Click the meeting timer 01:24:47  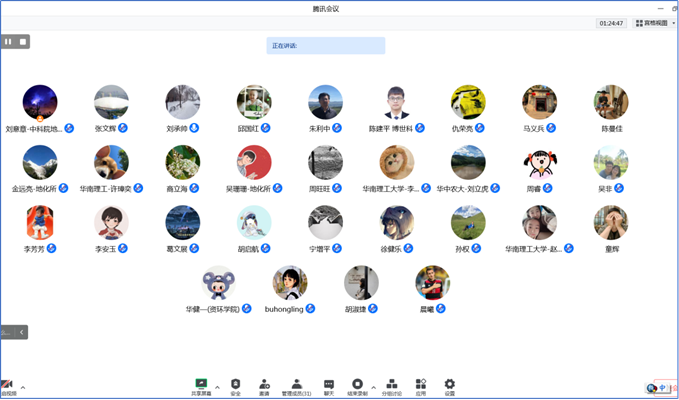[611, 23]
